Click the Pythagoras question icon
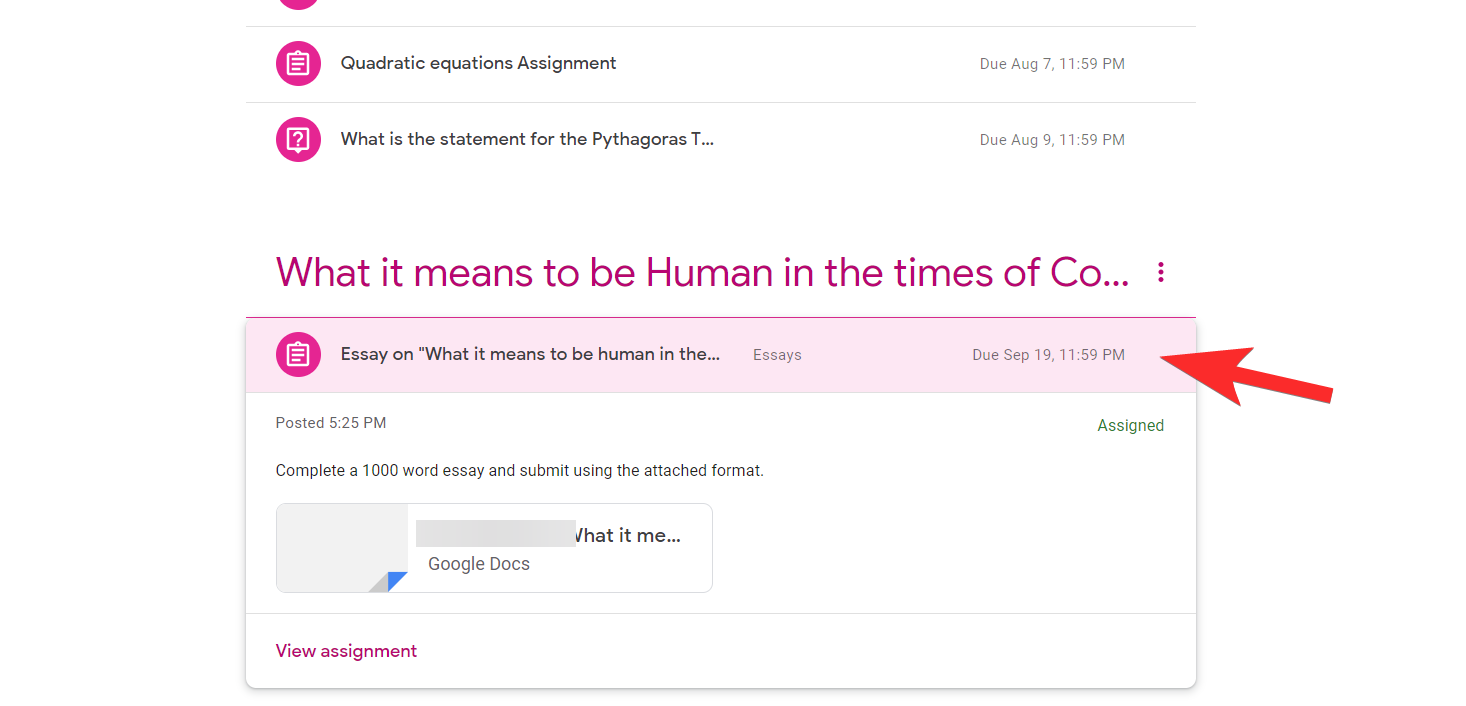Screen dimensions: 1466x706 click(x=298, y=140)
